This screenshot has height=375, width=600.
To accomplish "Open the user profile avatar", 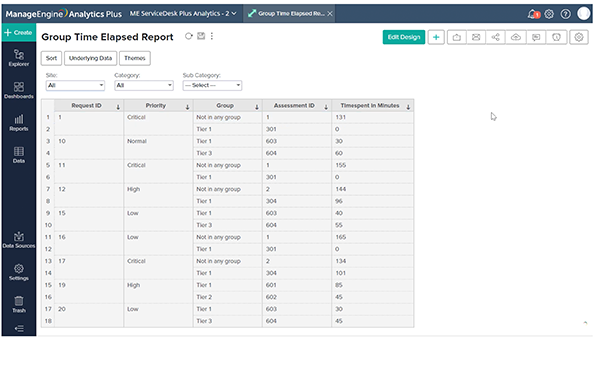I will coord(584,13).
